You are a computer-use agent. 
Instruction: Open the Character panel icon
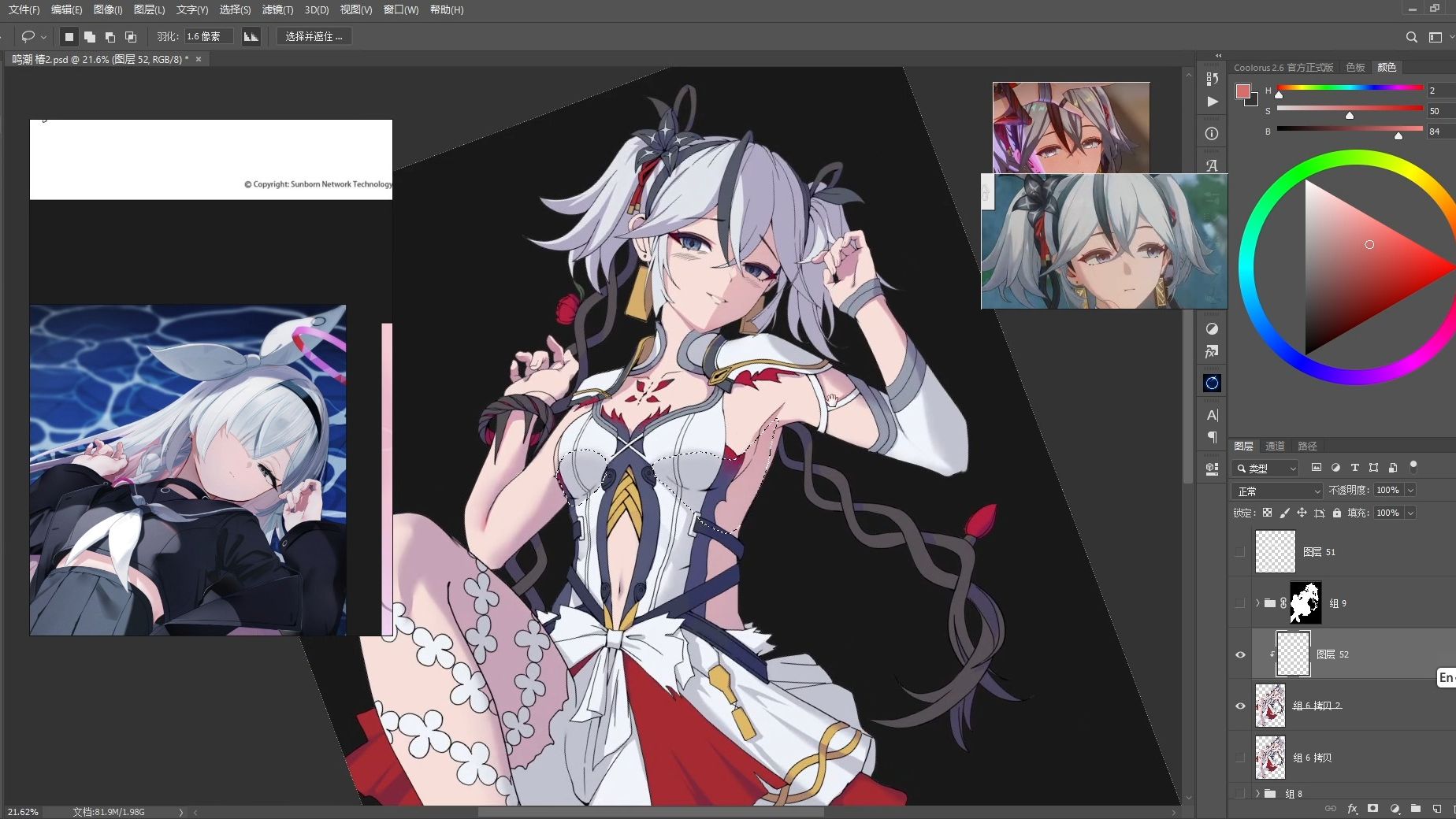tap(1212, 415)
